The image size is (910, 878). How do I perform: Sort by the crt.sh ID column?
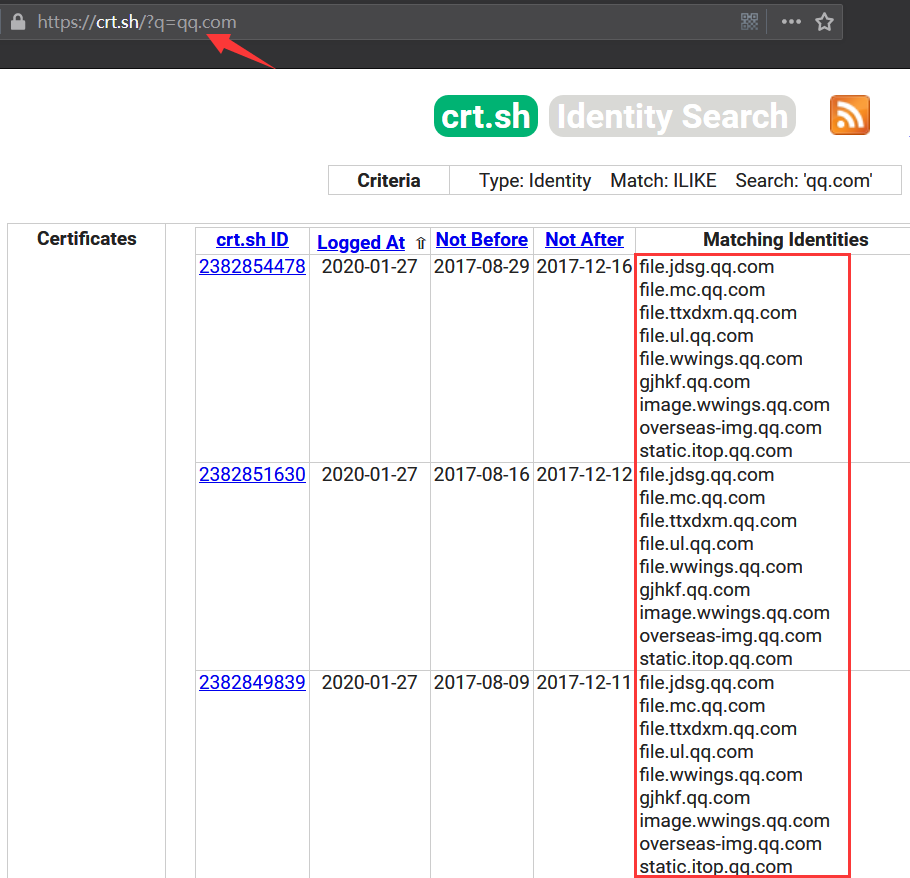click(x=252, y=240)
